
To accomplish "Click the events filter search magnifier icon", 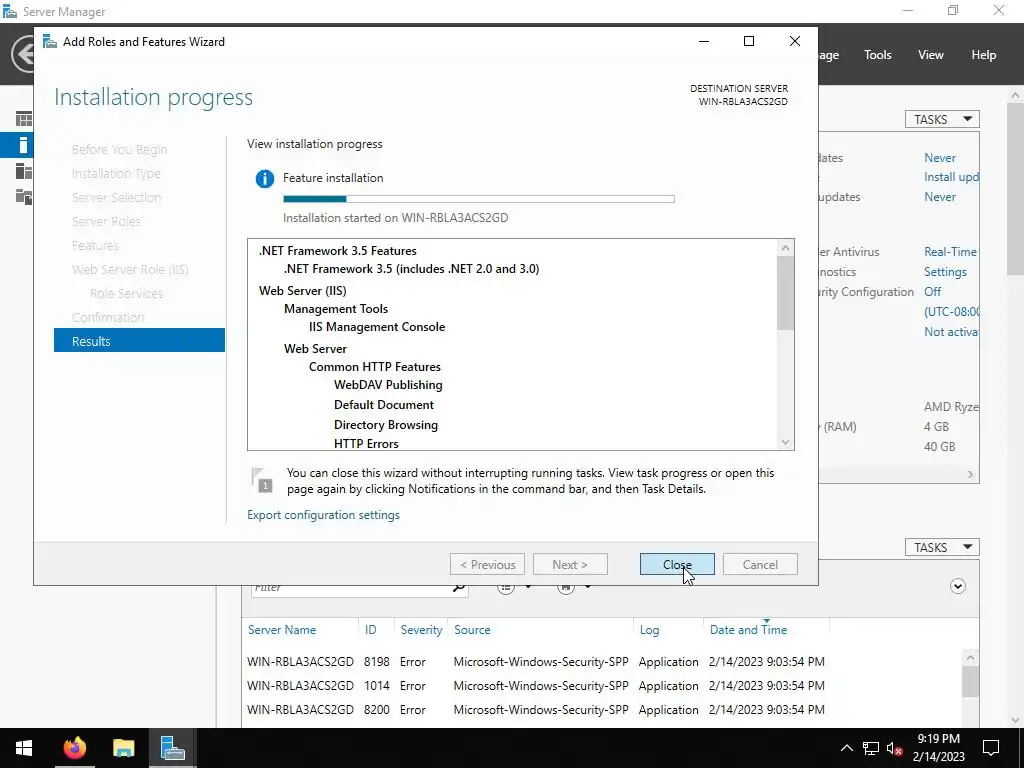I will click(459, 587).
